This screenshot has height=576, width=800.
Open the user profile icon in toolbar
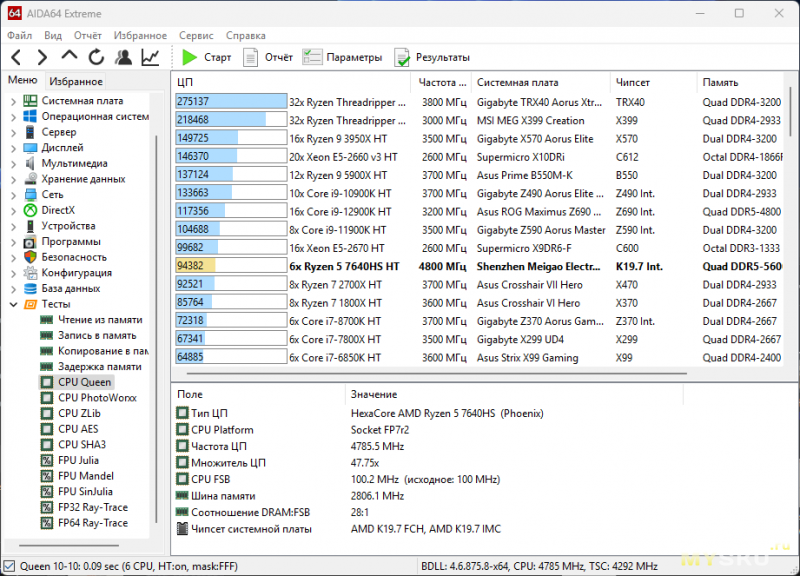click(x=123, y=57)
